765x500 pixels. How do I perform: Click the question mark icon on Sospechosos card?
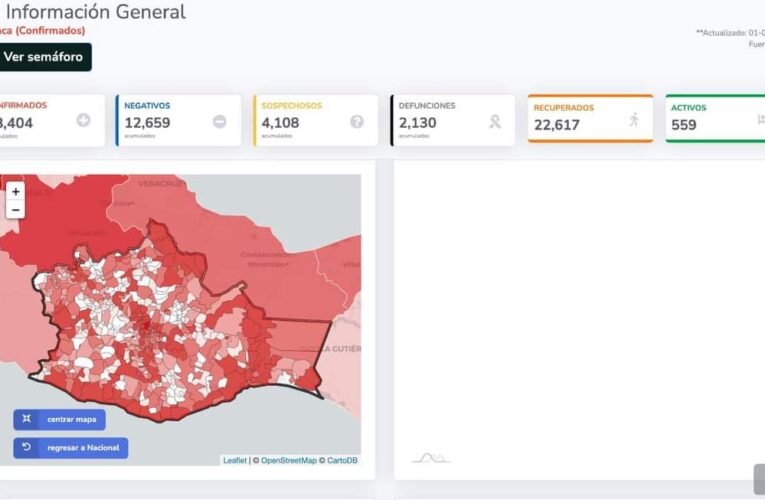[x=356, y=121]
